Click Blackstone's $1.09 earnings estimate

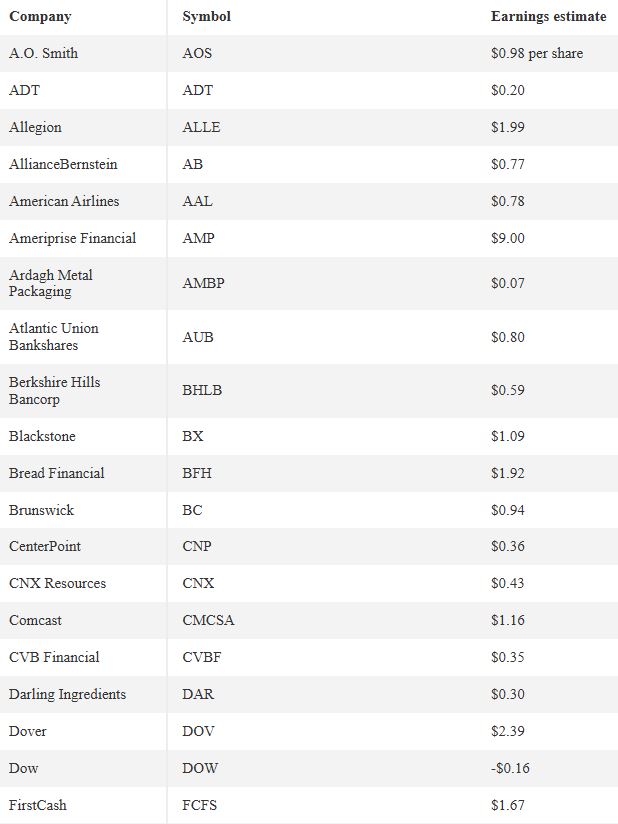508,436
